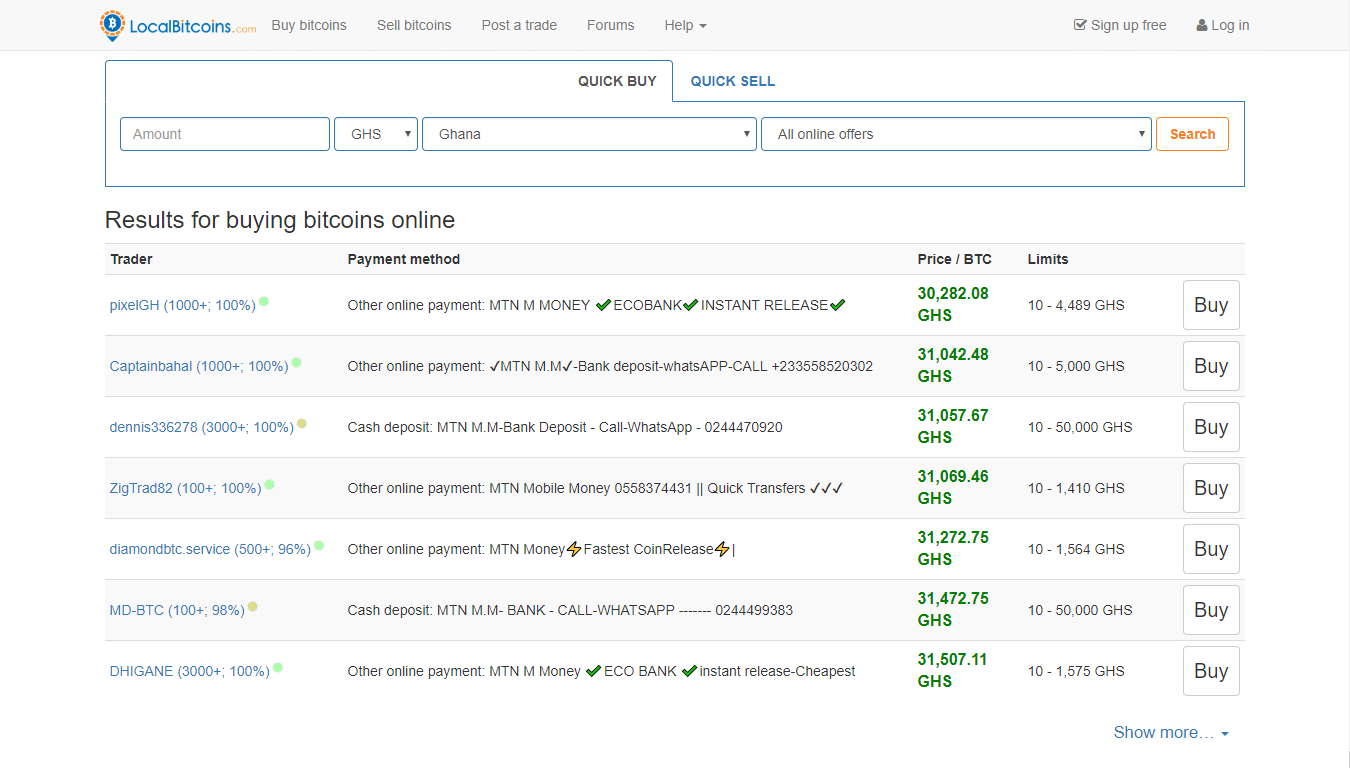Click price 31,057.67 GHS
The width and height of the screenshot is (1350, 768).
[x=953, y=427]
